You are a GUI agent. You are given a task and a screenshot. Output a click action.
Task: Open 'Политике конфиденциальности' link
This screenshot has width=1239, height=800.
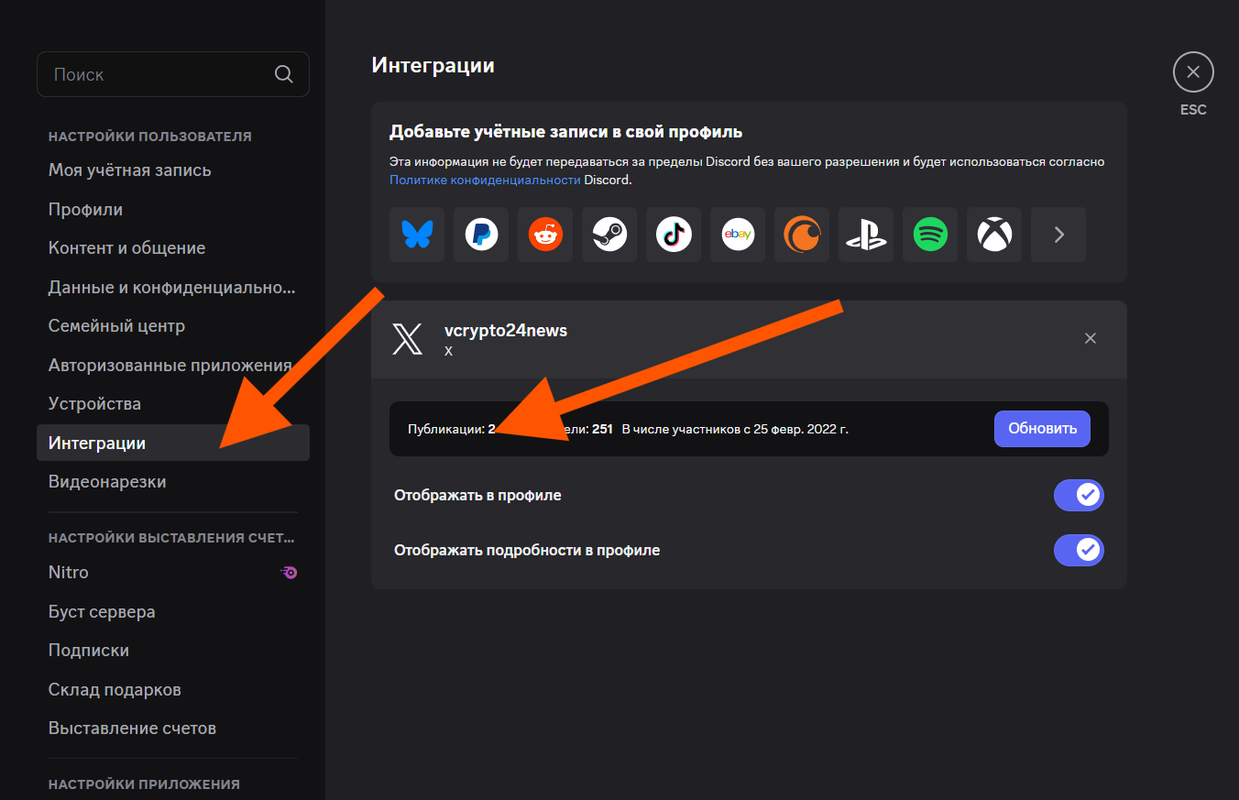(485, 180)
